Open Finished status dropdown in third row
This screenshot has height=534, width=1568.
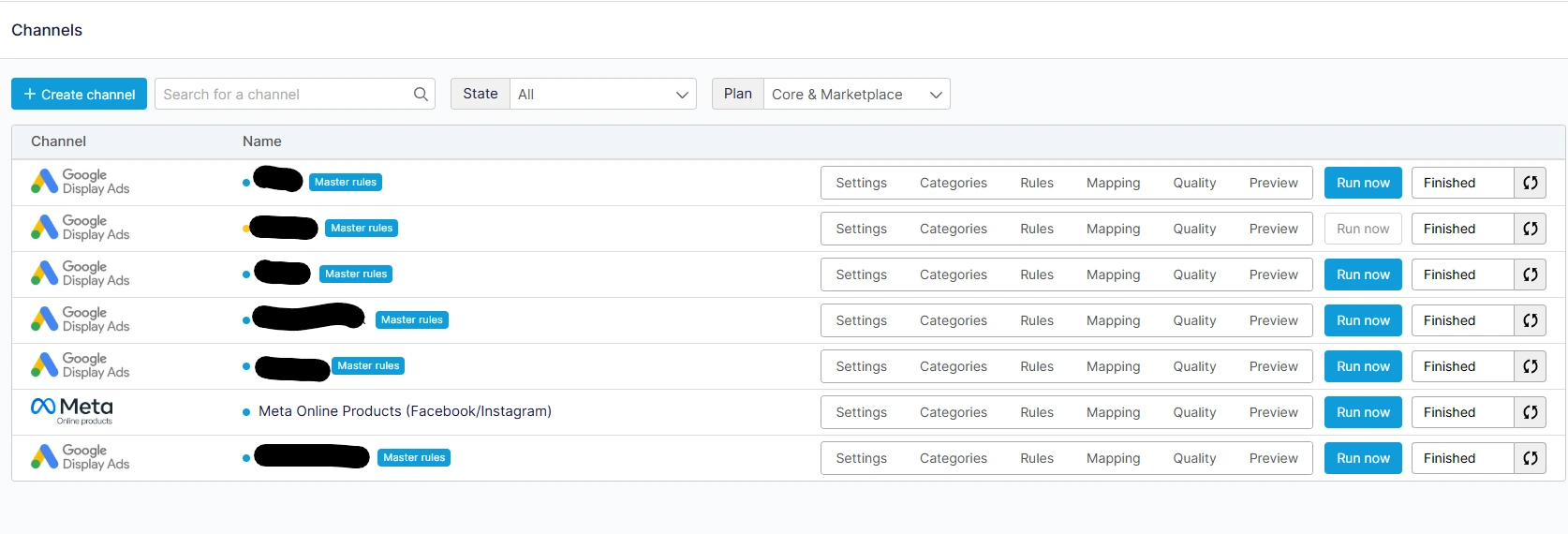1461,274
